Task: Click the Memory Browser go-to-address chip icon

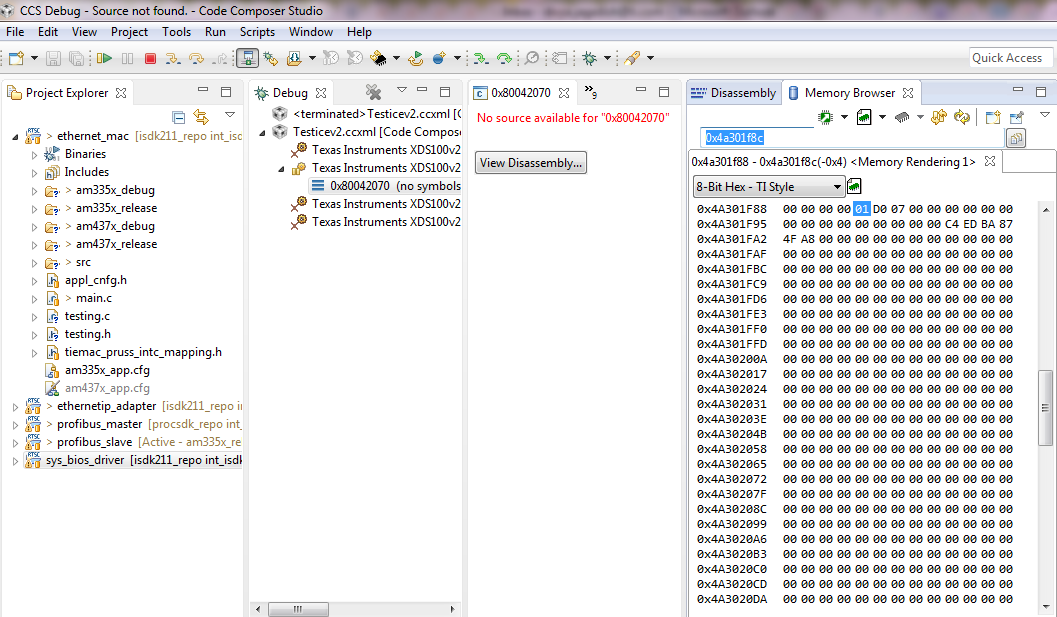Action: click(x=825, y=117)
